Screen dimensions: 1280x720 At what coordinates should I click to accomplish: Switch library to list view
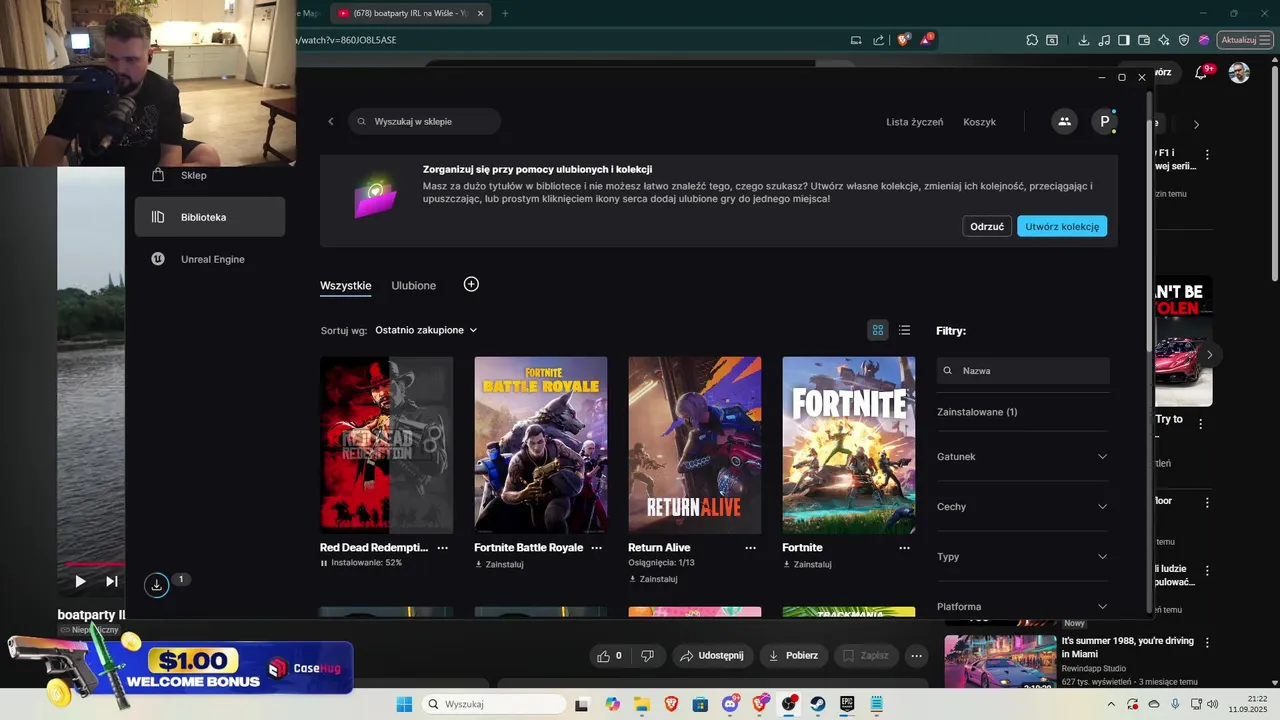coord(905,330)
